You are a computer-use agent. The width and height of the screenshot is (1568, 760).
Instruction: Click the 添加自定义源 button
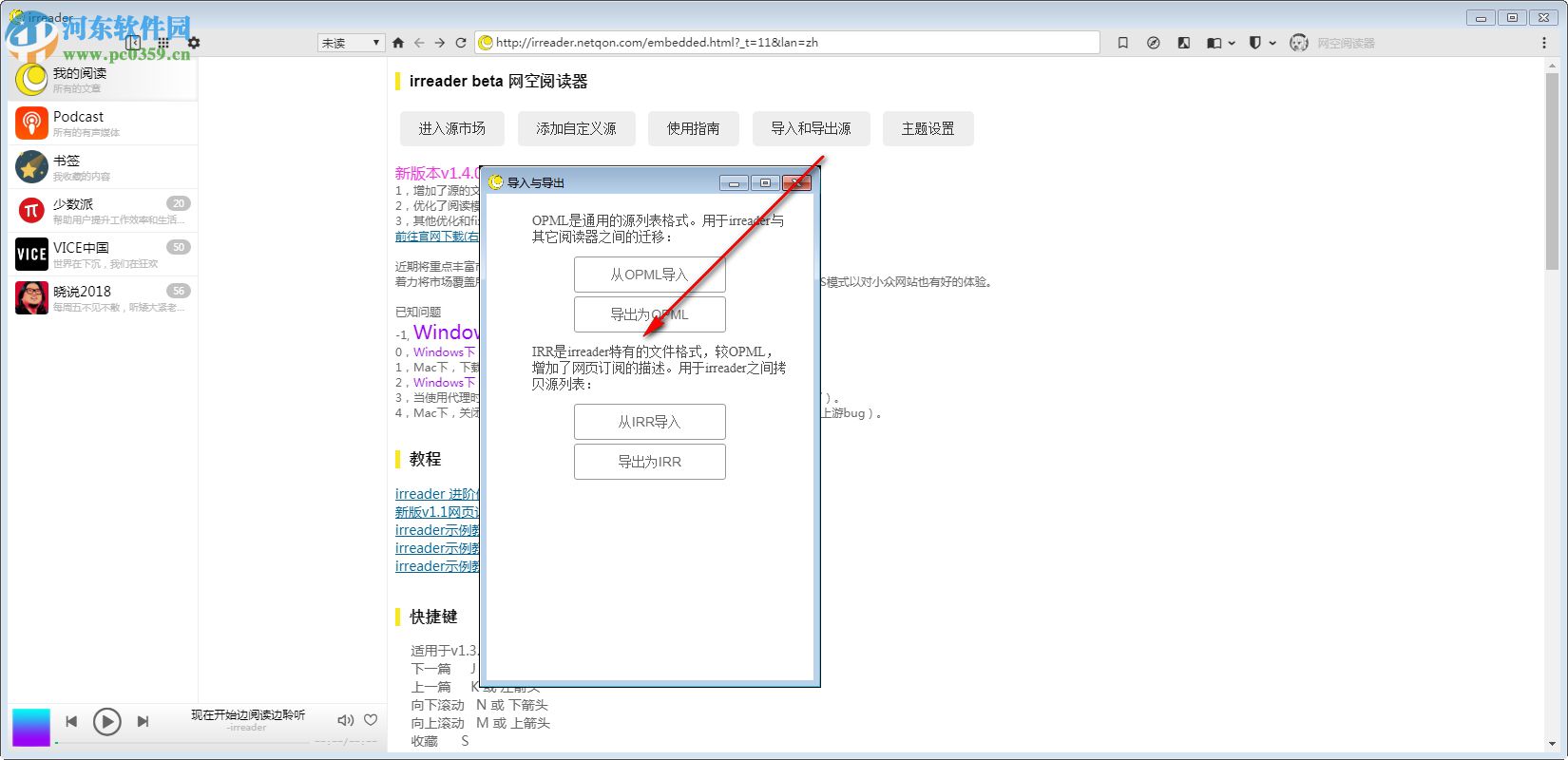click(x=576, y=128)
